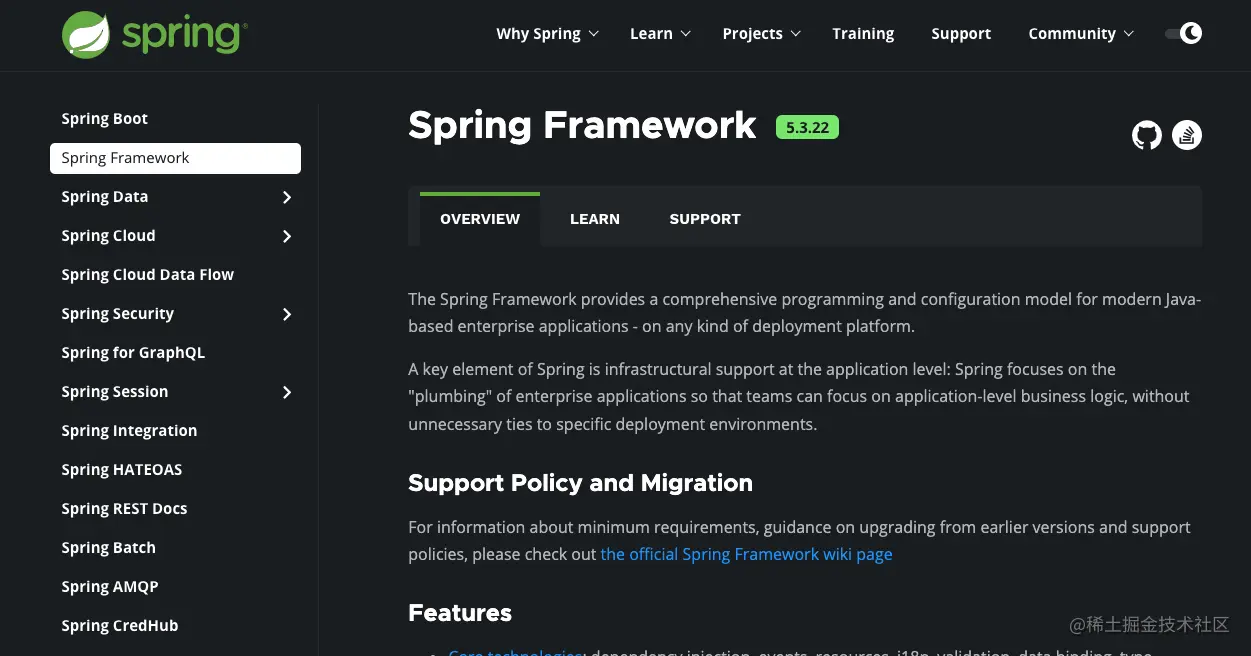Open the Community dropdown menu
Viewport: 1251px width, 656px height.
(x=1081, y=34)
